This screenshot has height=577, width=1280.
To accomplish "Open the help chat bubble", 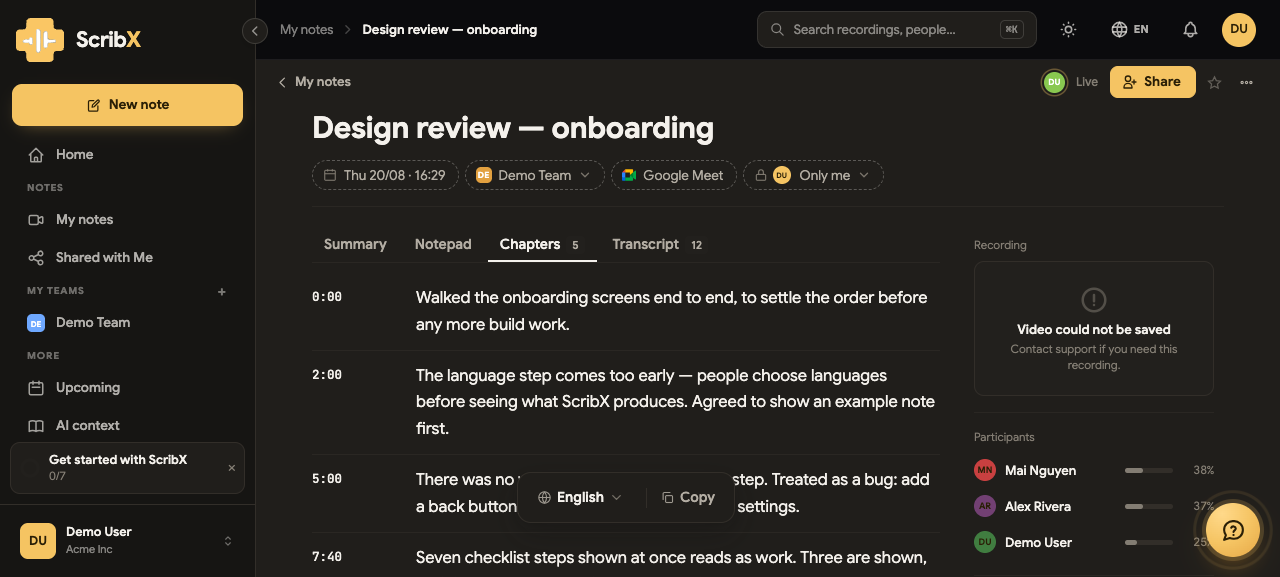I will pyautogui.click(x=1233, y=530).
